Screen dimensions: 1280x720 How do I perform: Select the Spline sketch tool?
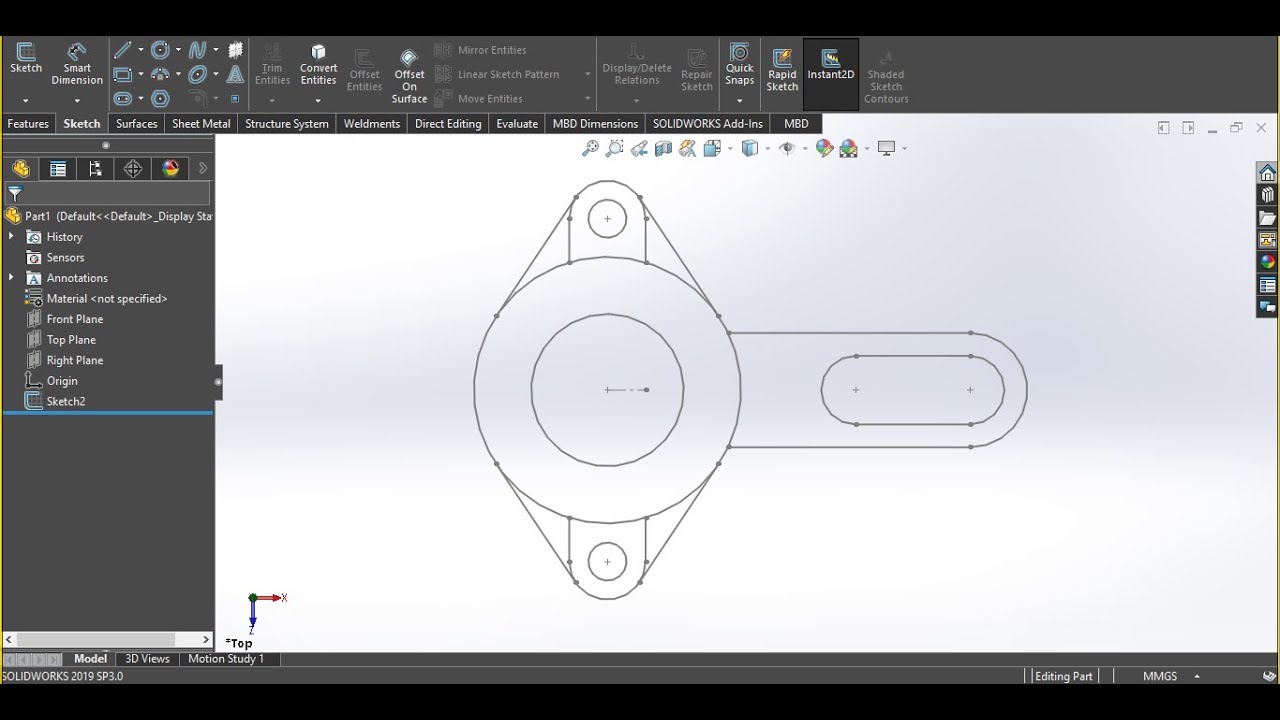[x=197, y=50]
